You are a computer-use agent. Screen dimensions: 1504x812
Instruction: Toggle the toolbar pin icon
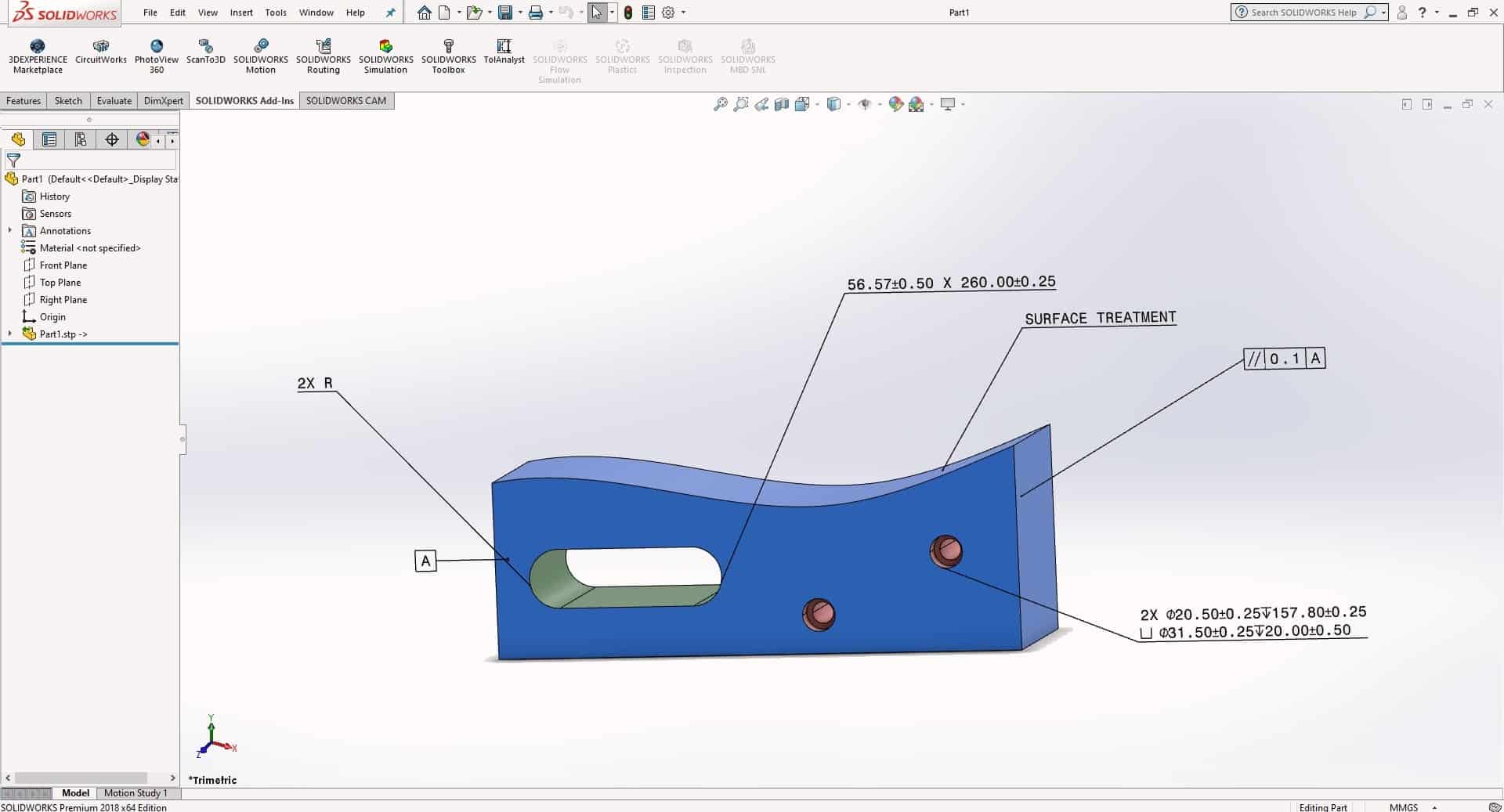point(389,13)
